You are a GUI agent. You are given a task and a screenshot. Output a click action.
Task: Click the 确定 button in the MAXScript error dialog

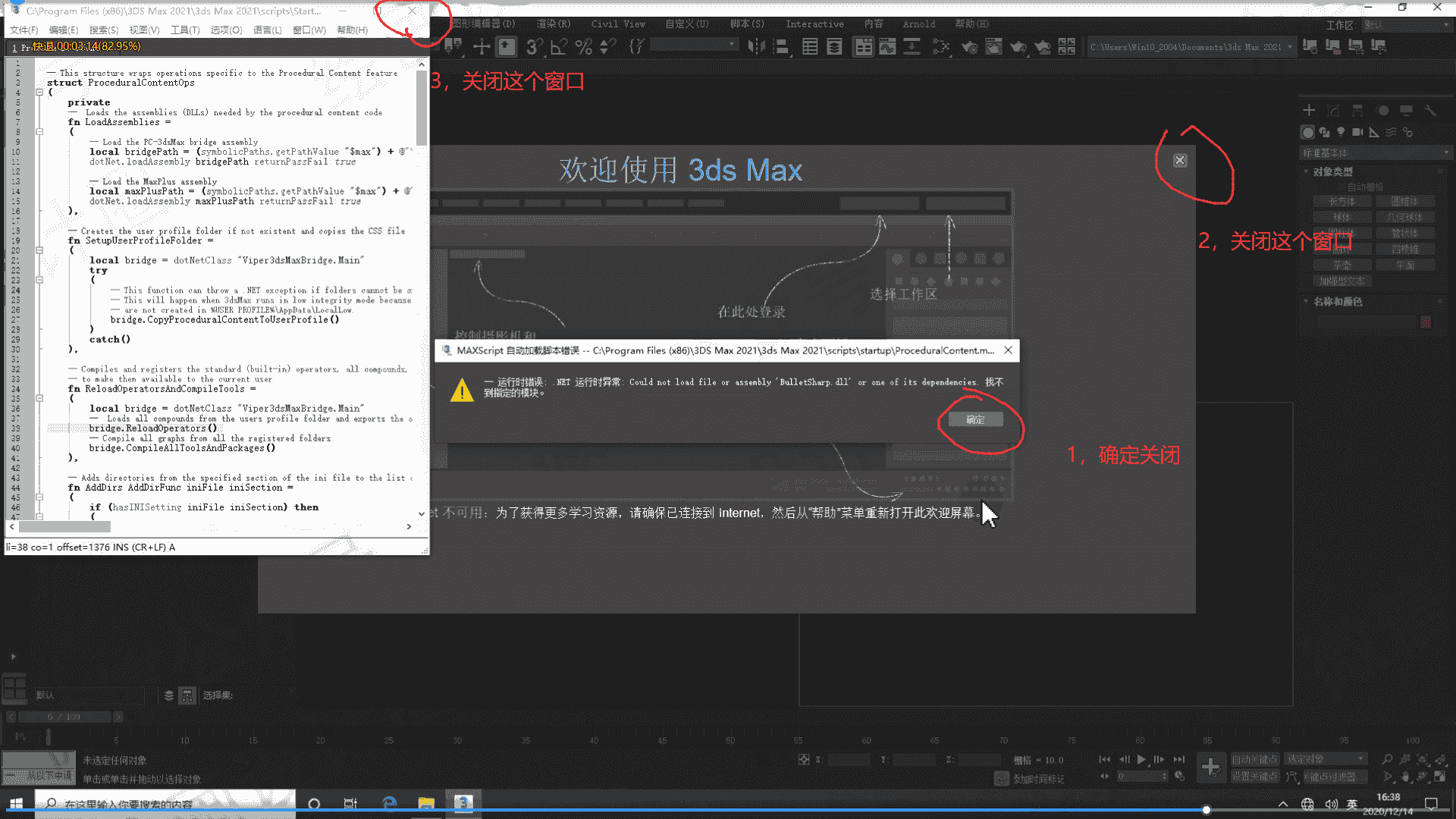tap(975, 419)
